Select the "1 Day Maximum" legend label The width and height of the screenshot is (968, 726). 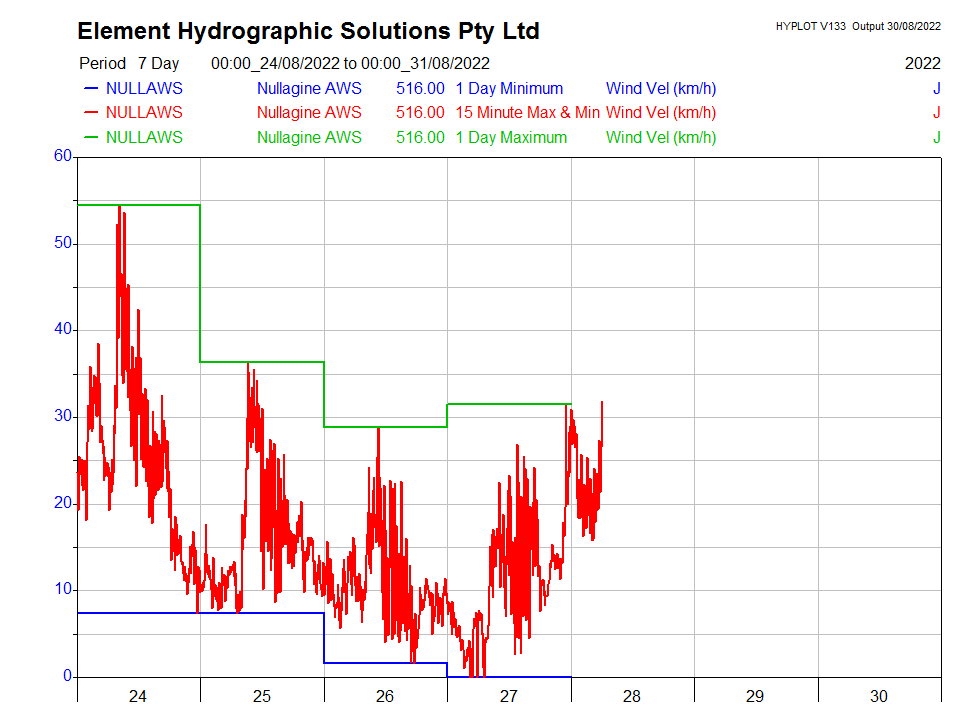511,138
